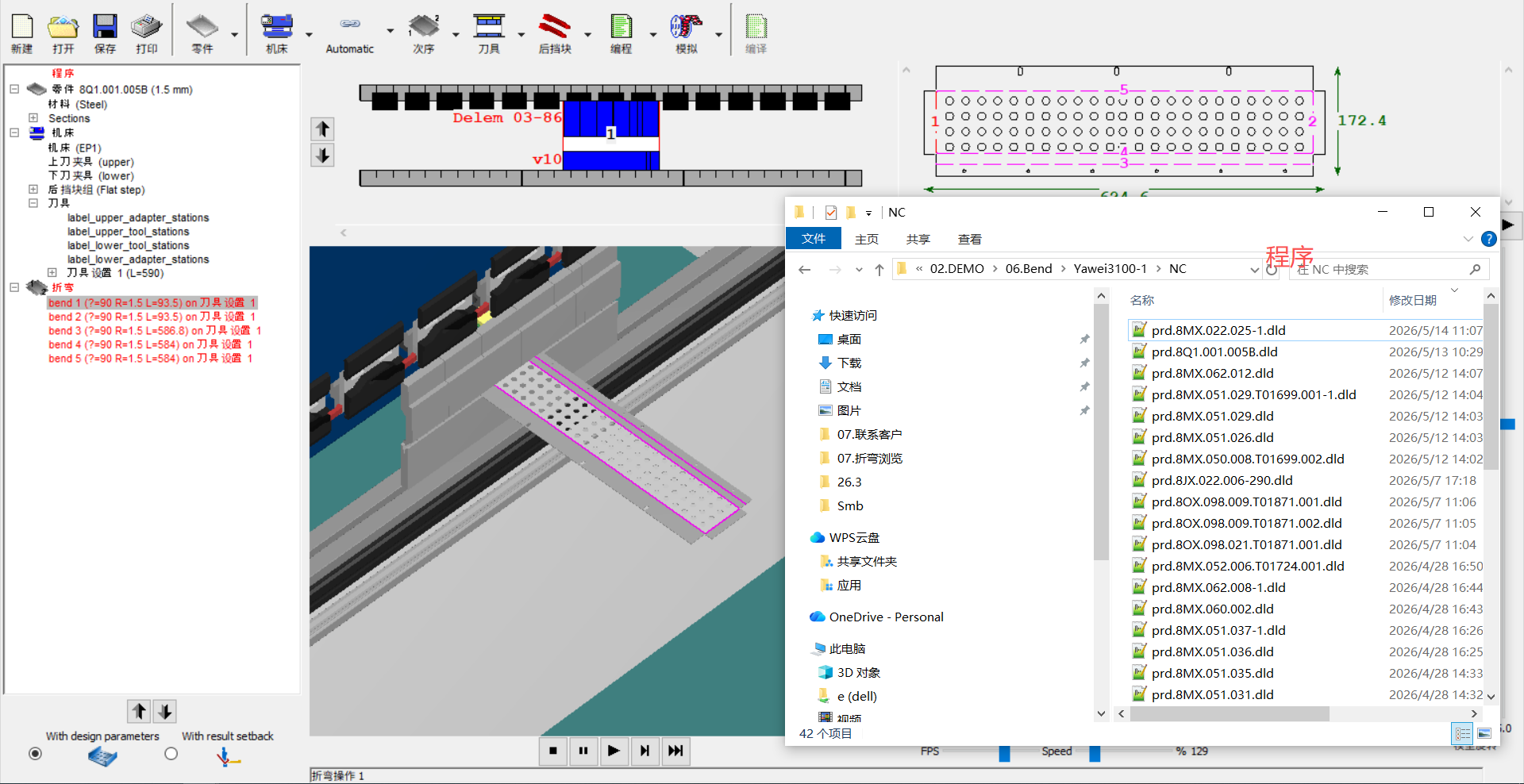Screen dimensions: 1524x784
Task: Move bend up with the tree's up arrow
Action: click(x=139, y=711)
